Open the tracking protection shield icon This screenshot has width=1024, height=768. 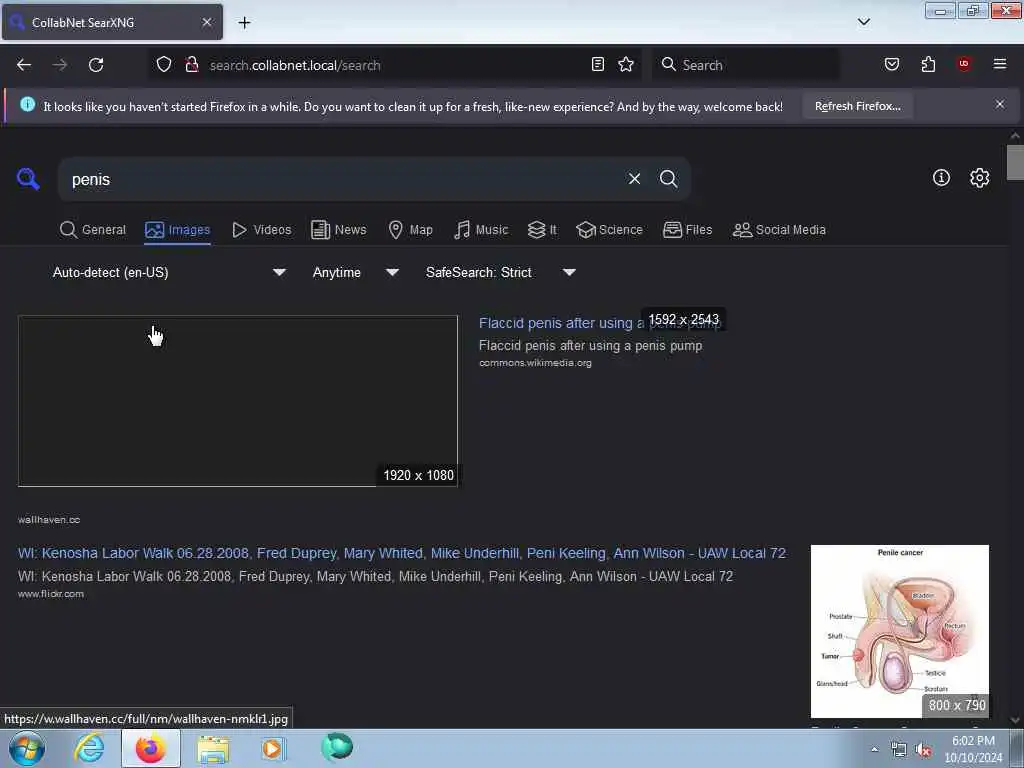coord(164,64)
